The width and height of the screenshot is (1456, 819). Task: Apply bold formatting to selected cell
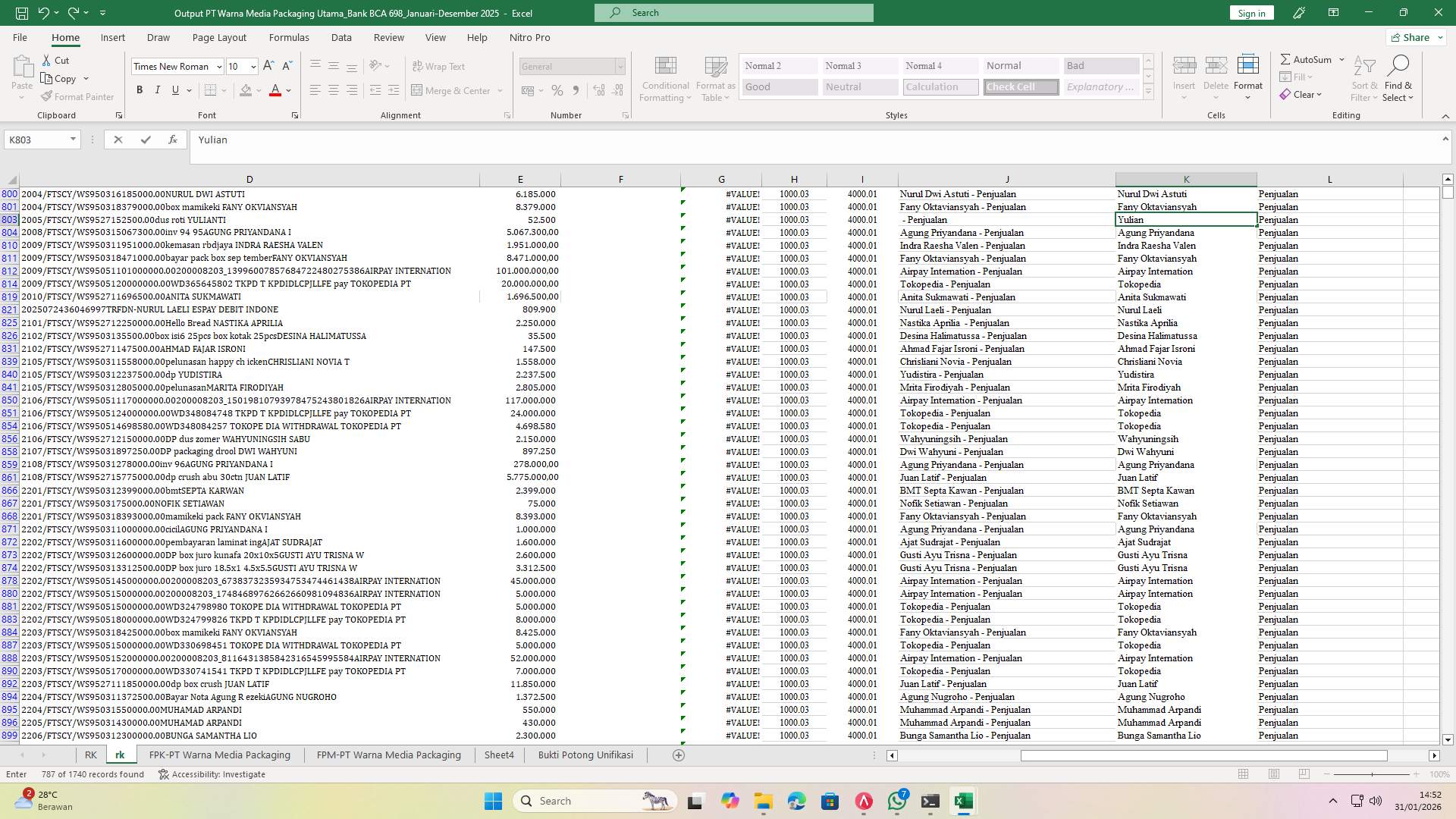pyautogui.click(x=140, y=89)
